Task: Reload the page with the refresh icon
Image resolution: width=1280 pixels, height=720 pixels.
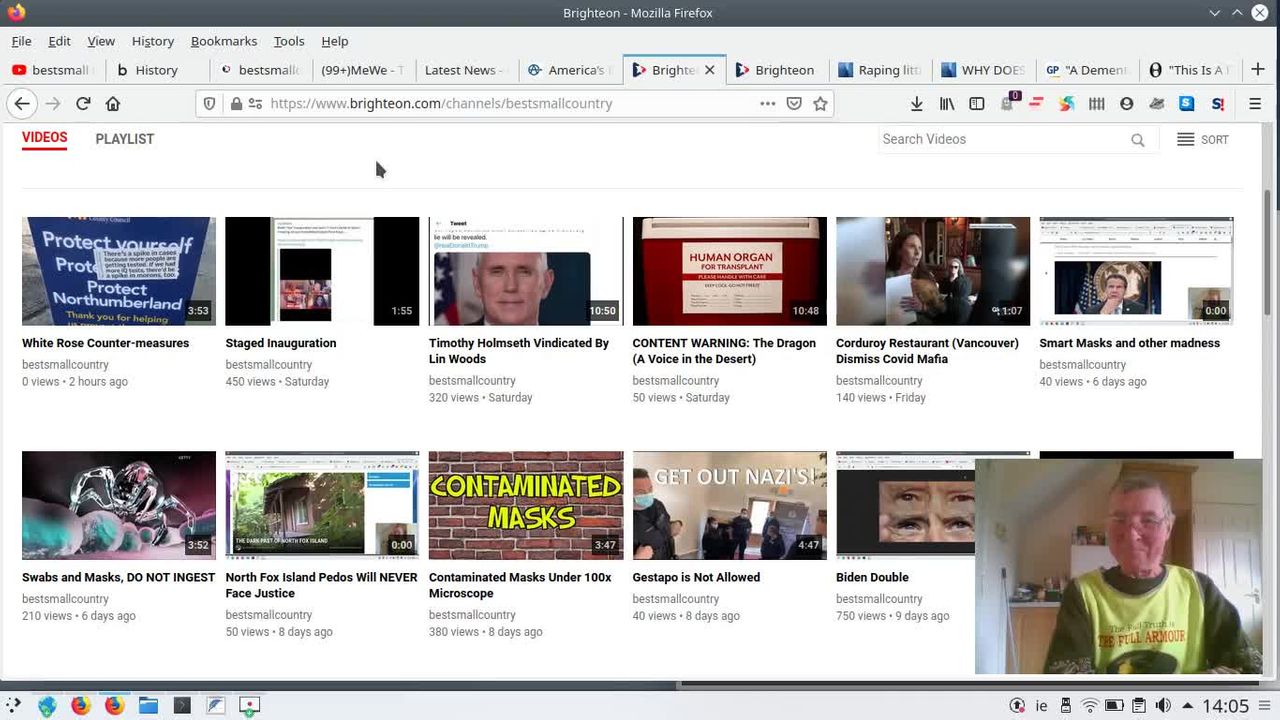Action: [83, 103]
